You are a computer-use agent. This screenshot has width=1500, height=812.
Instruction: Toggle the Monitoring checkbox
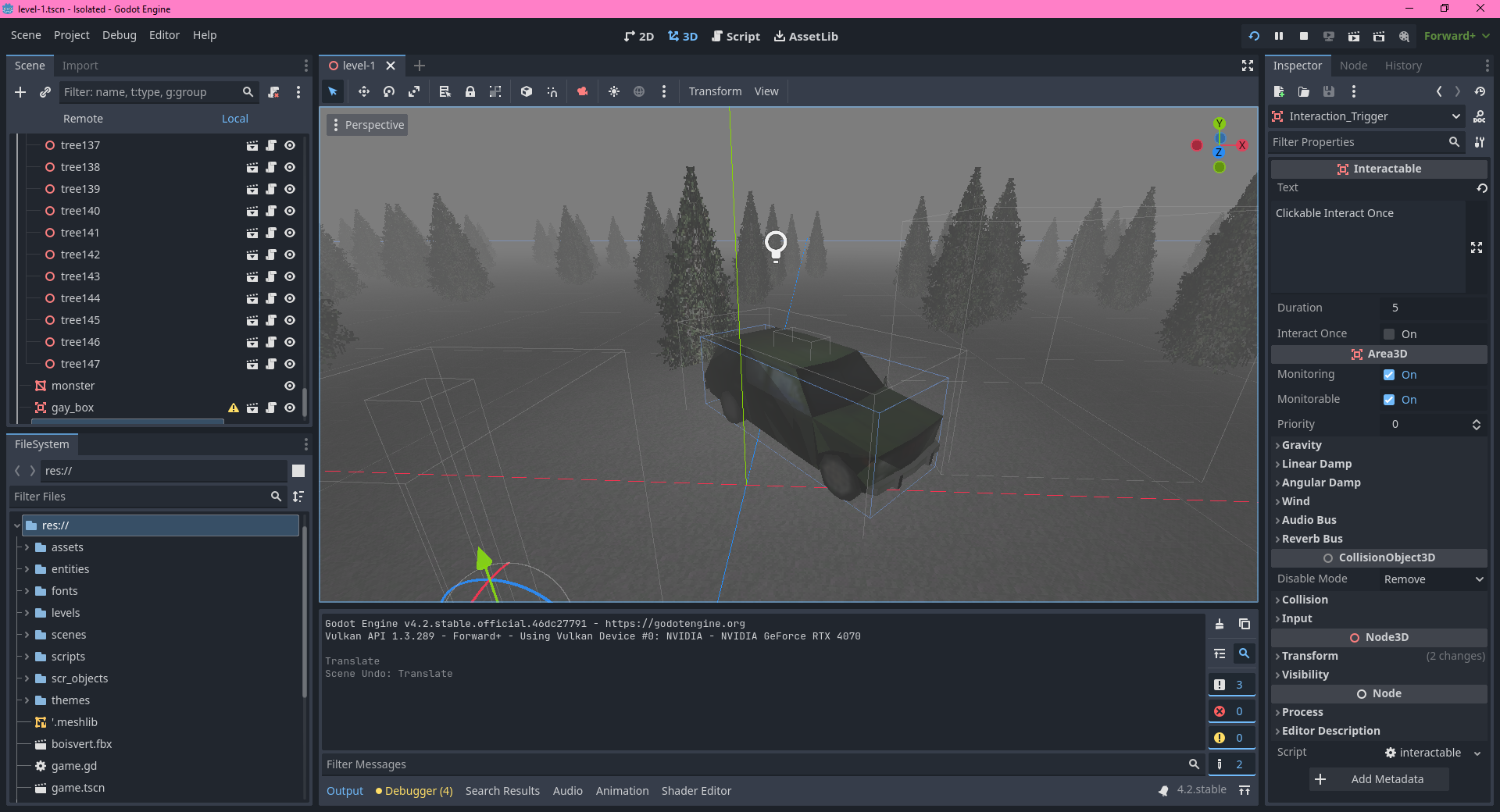(1389, 375)
